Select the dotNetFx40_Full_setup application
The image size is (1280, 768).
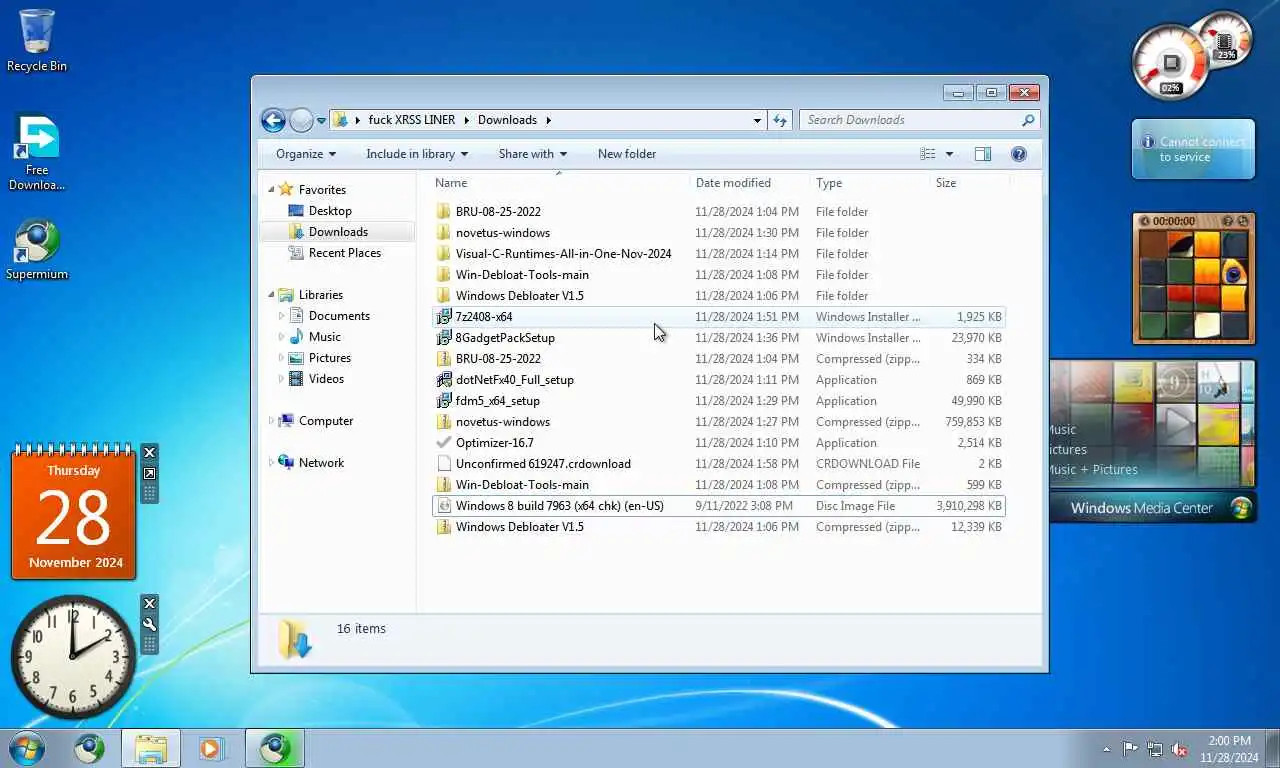(719, 380)
